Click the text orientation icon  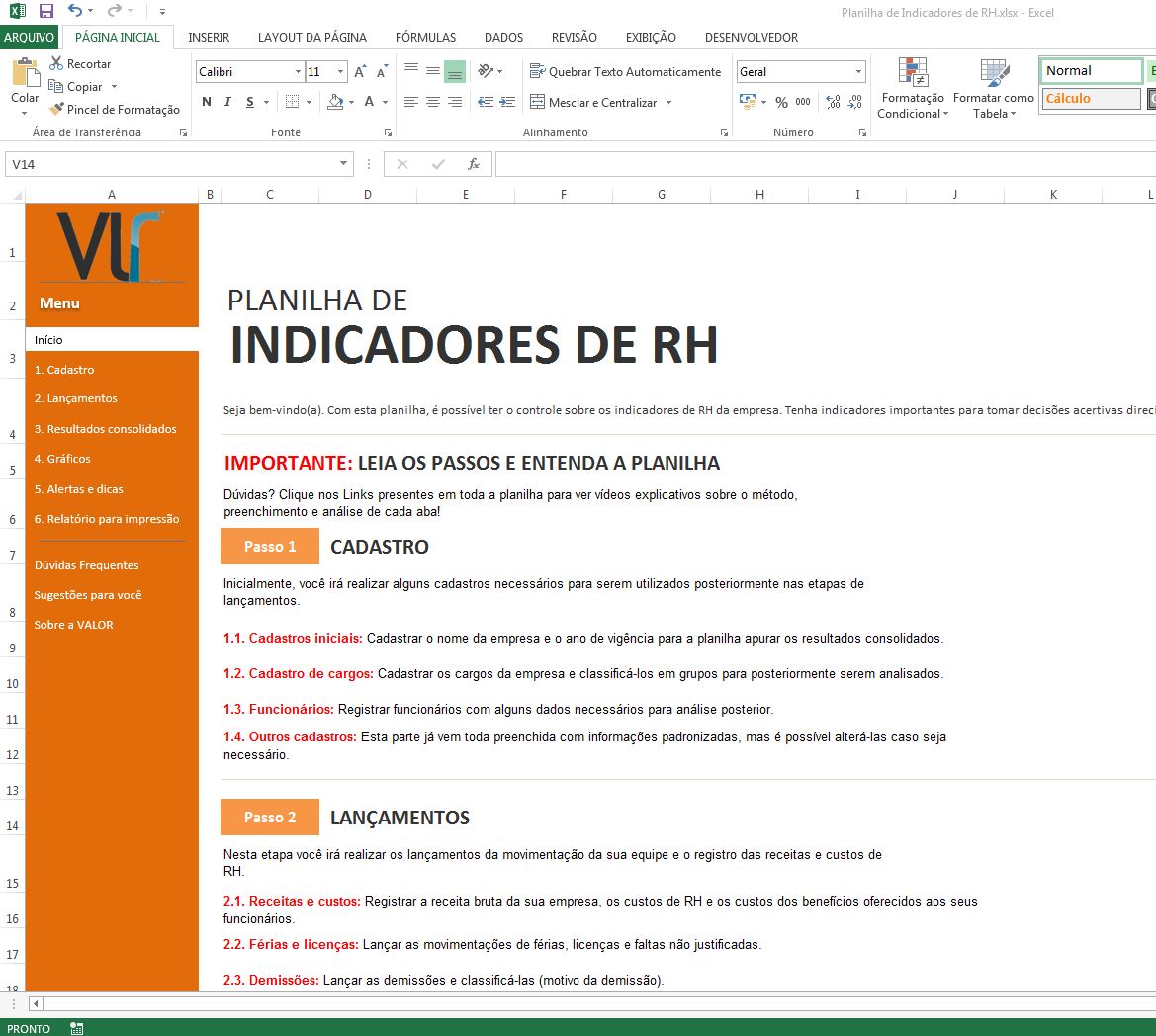pyautogui.click(x=486, y=71)
